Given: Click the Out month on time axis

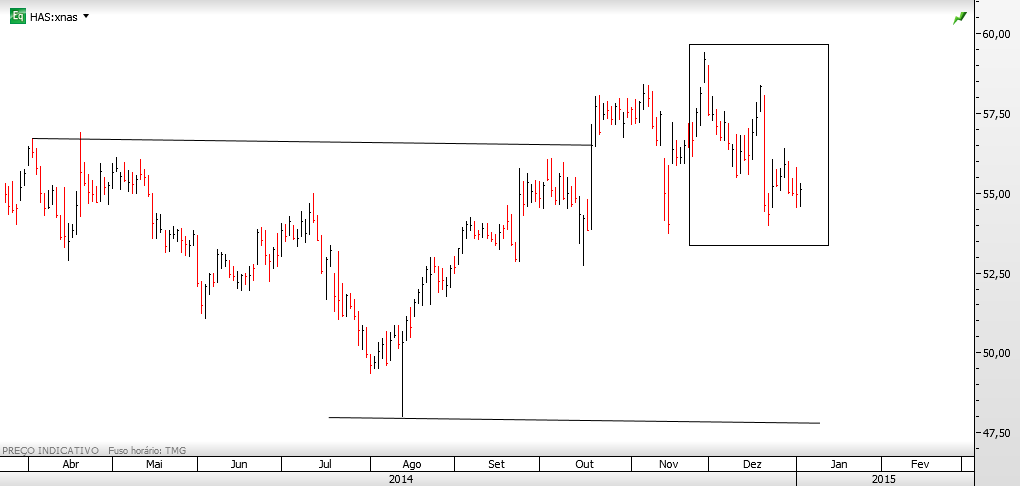Looking at the screenshot, I should [x=585, y=464].
